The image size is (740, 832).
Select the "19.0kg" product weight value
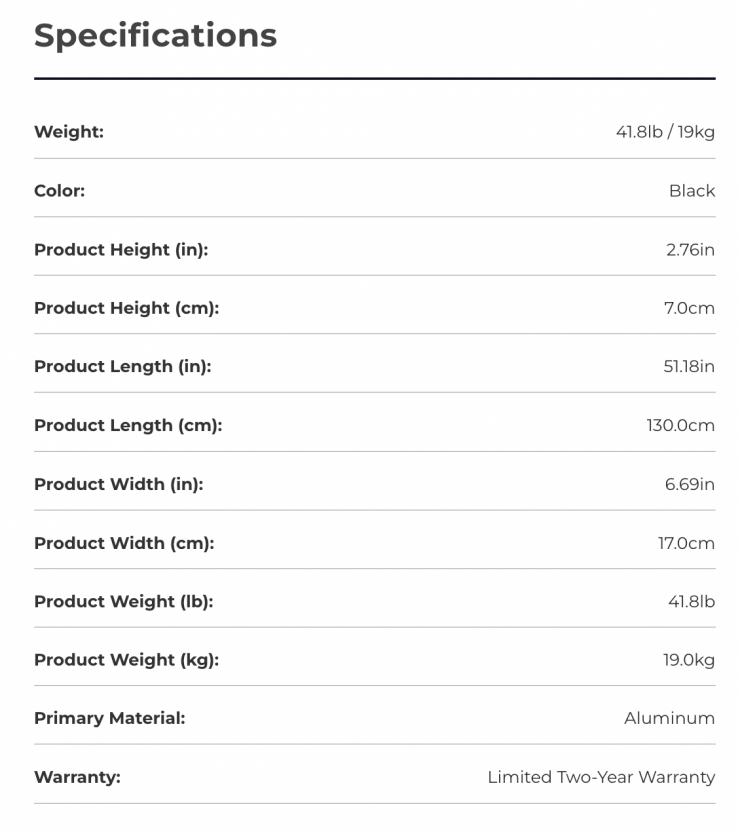688,660
